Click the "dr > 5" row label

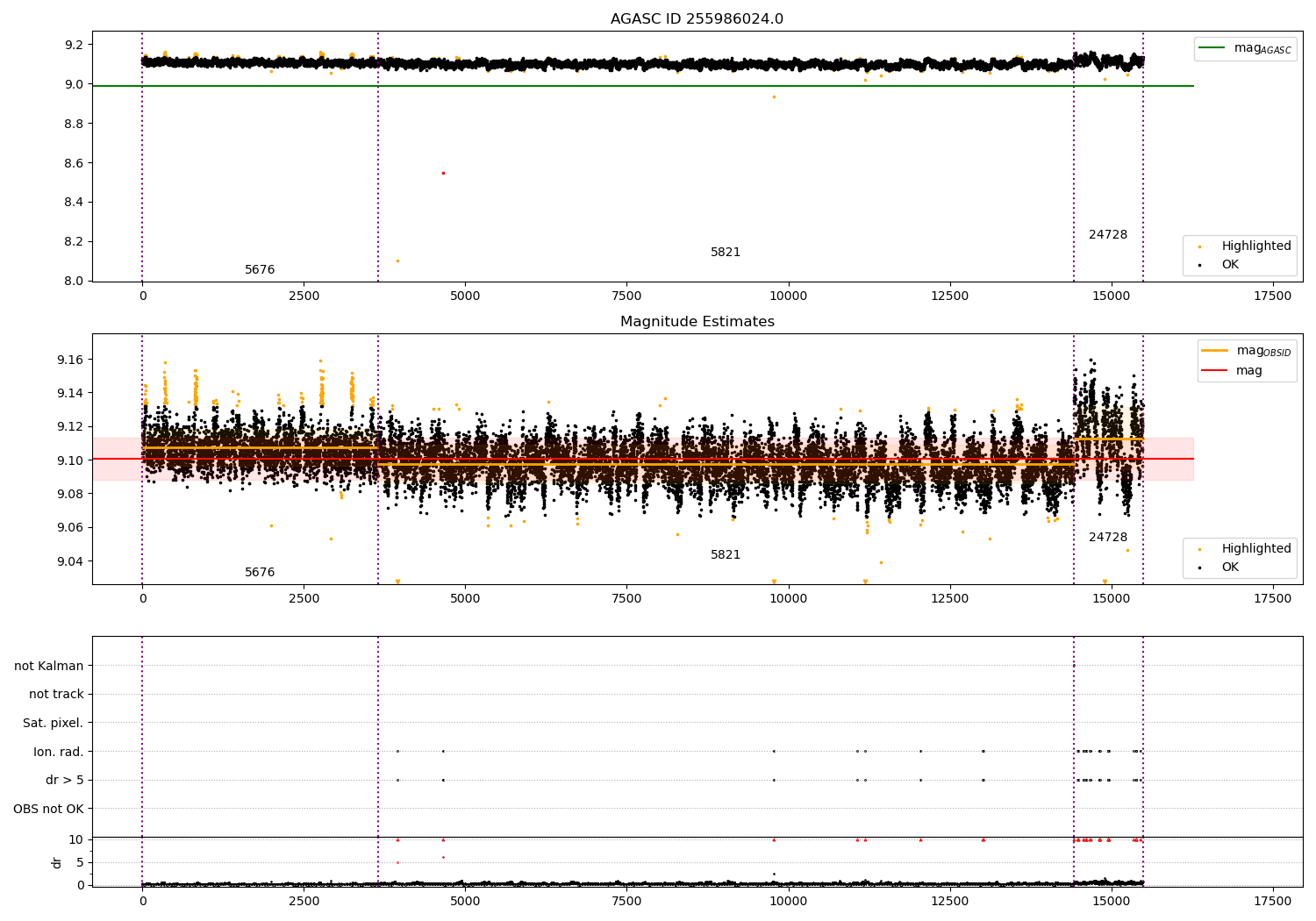[x=65, y=781]
